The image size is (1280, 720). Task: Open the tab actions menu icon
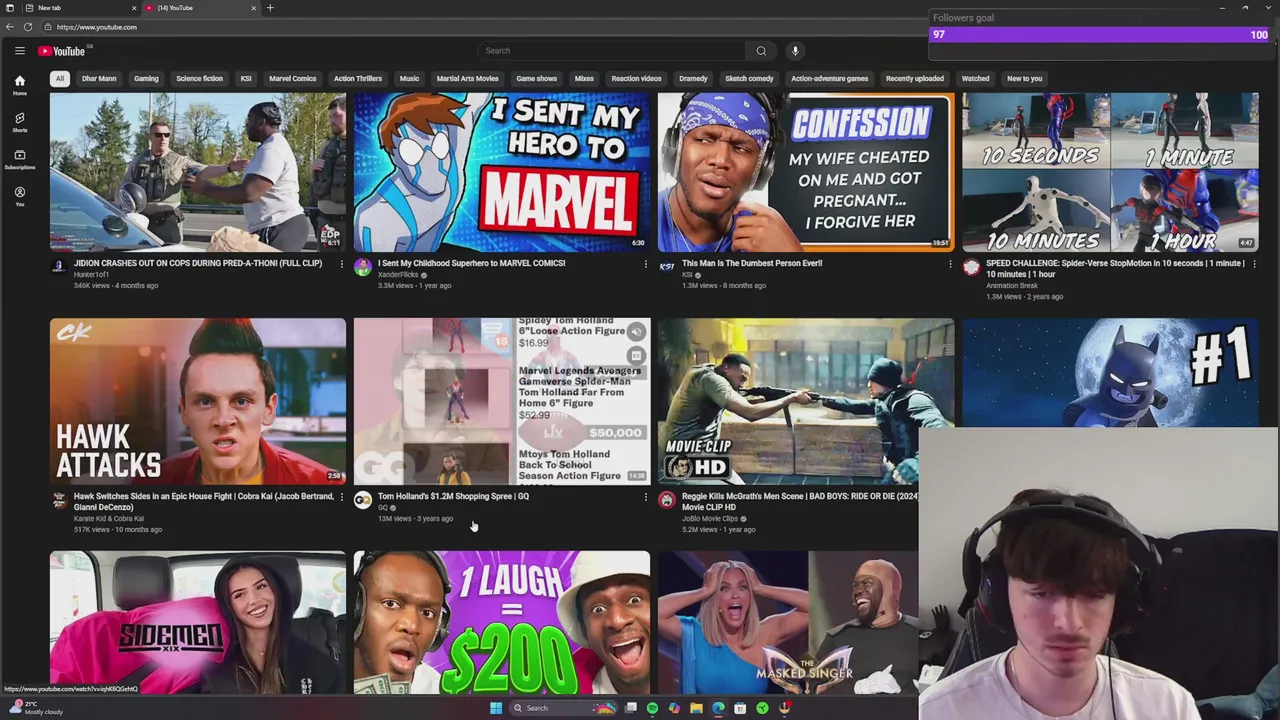9,8
